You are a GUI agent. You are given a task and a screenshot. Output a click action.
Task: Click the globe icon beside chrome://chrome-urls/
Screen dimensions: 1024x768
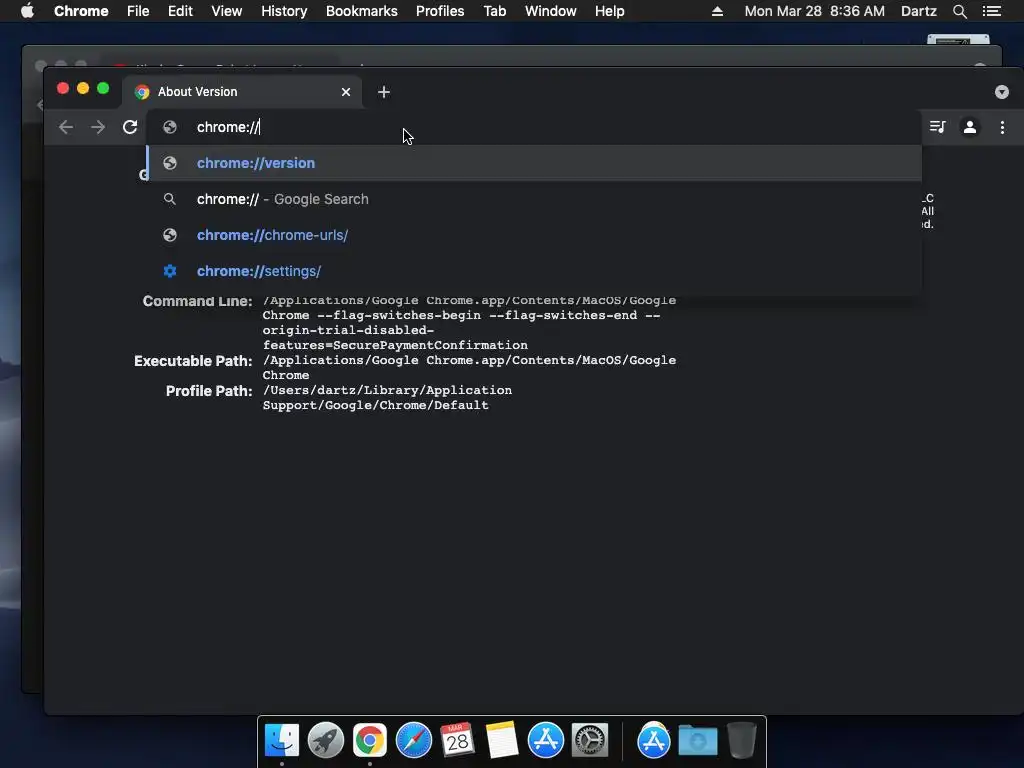[x=170, y=235]
